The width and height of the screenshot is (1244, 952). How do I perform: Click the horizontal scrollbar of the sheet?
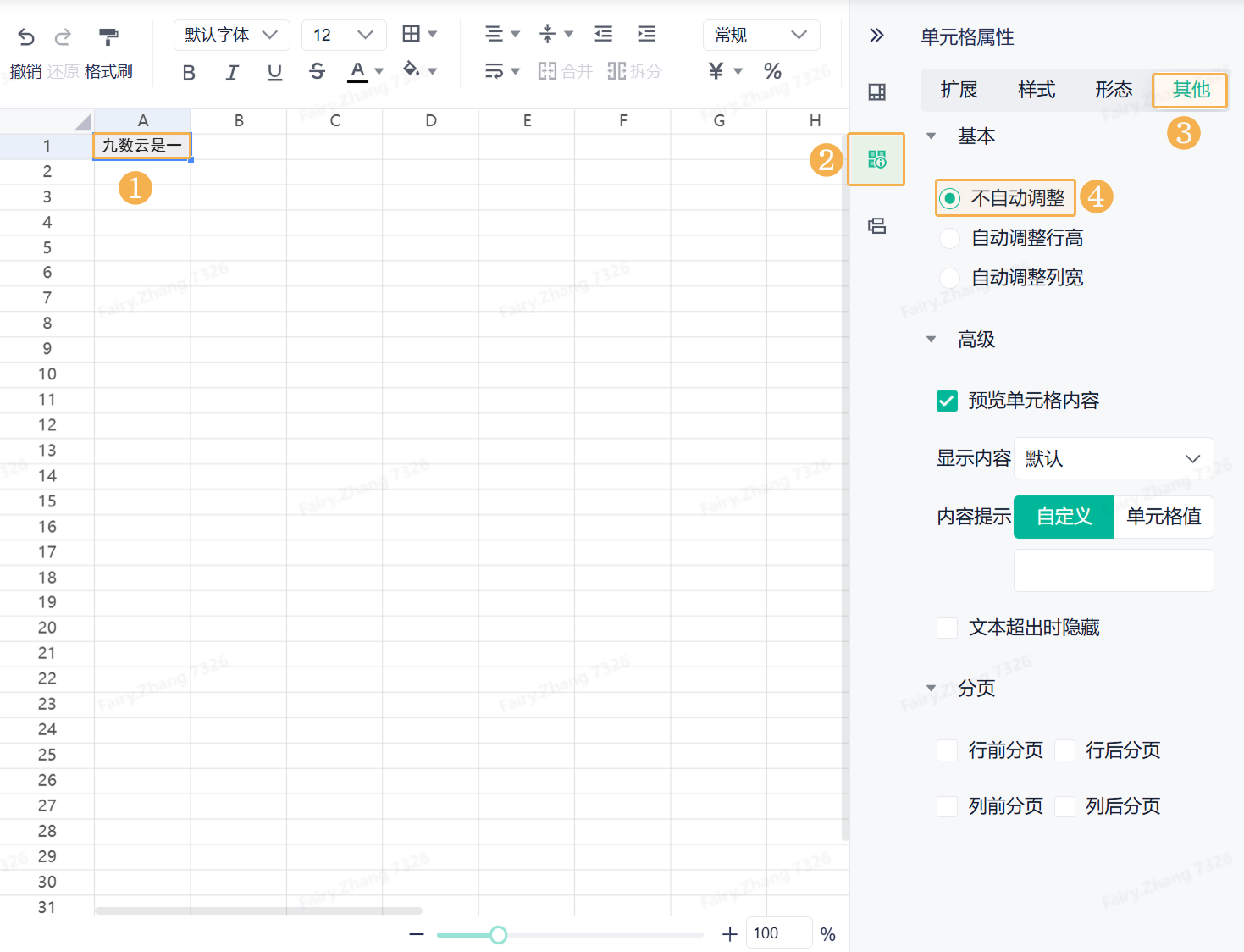(x=258, y=911)
